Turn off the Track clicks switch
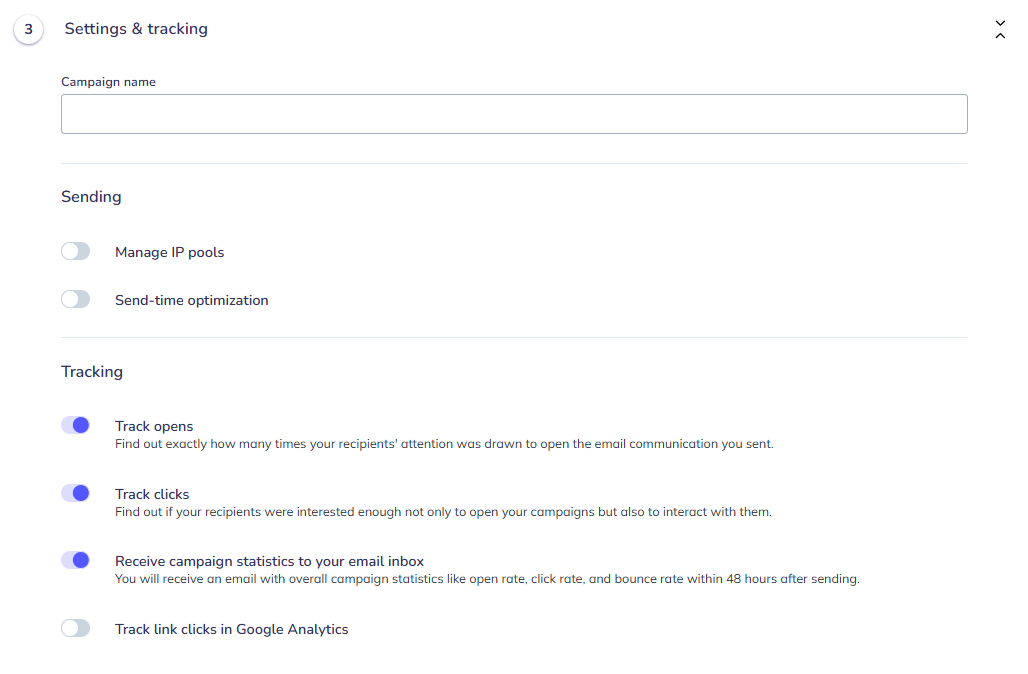This screenshot has height=674, width=1028. [x=76, y=494]
